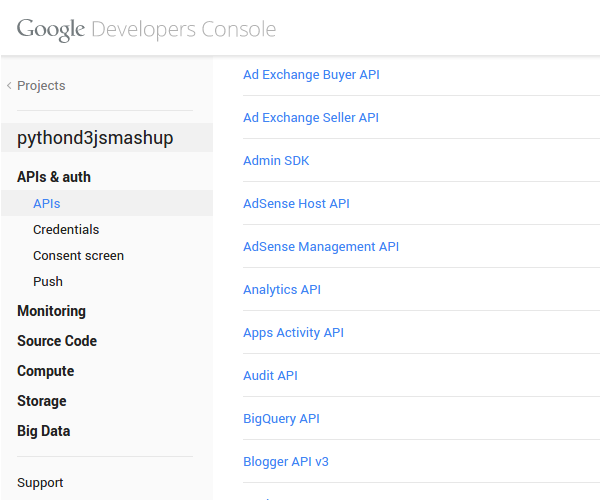Open Ad Exchange Buyer API

point(311,75)
